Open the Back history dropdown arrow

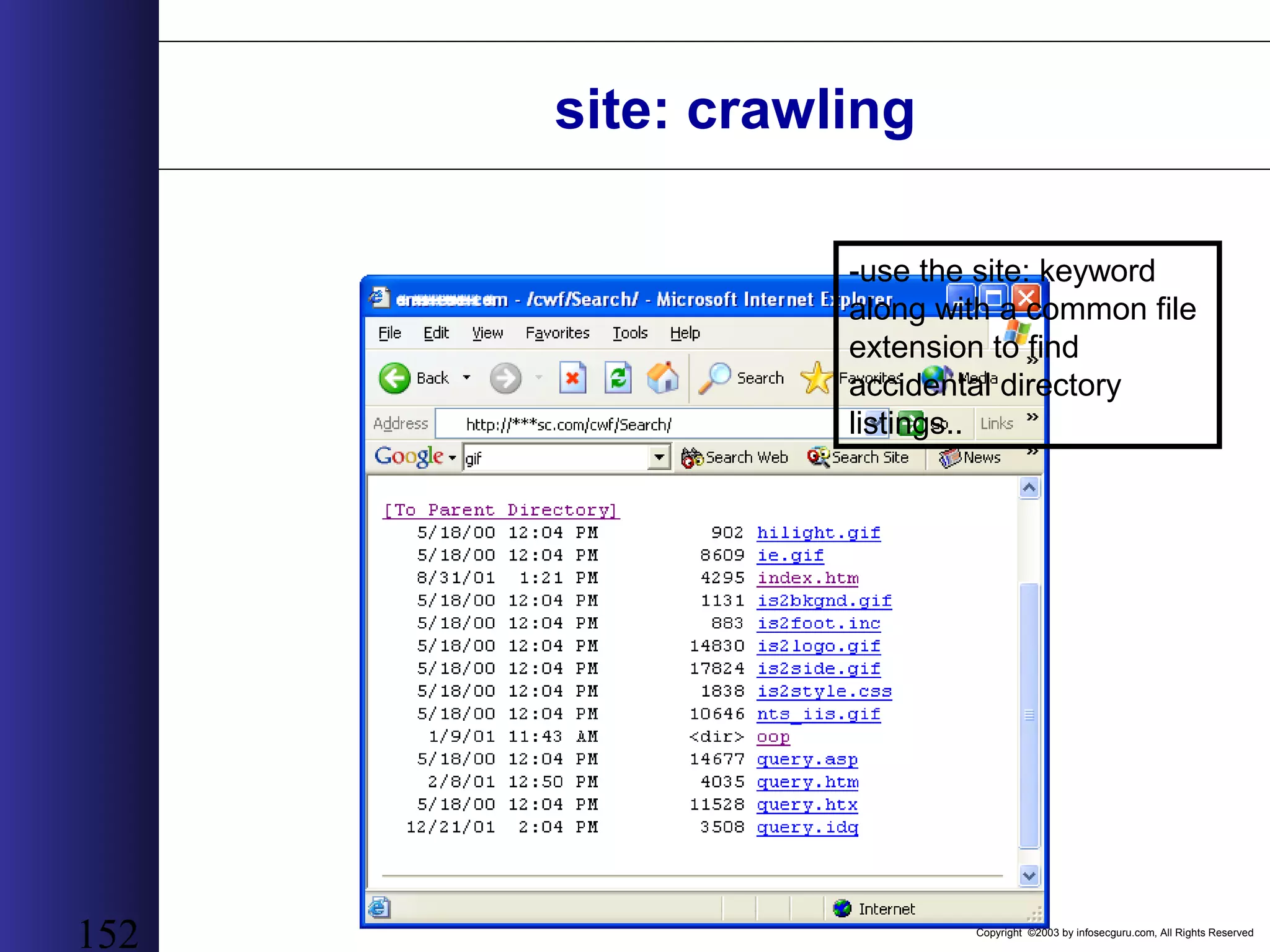tap(466, 377)
